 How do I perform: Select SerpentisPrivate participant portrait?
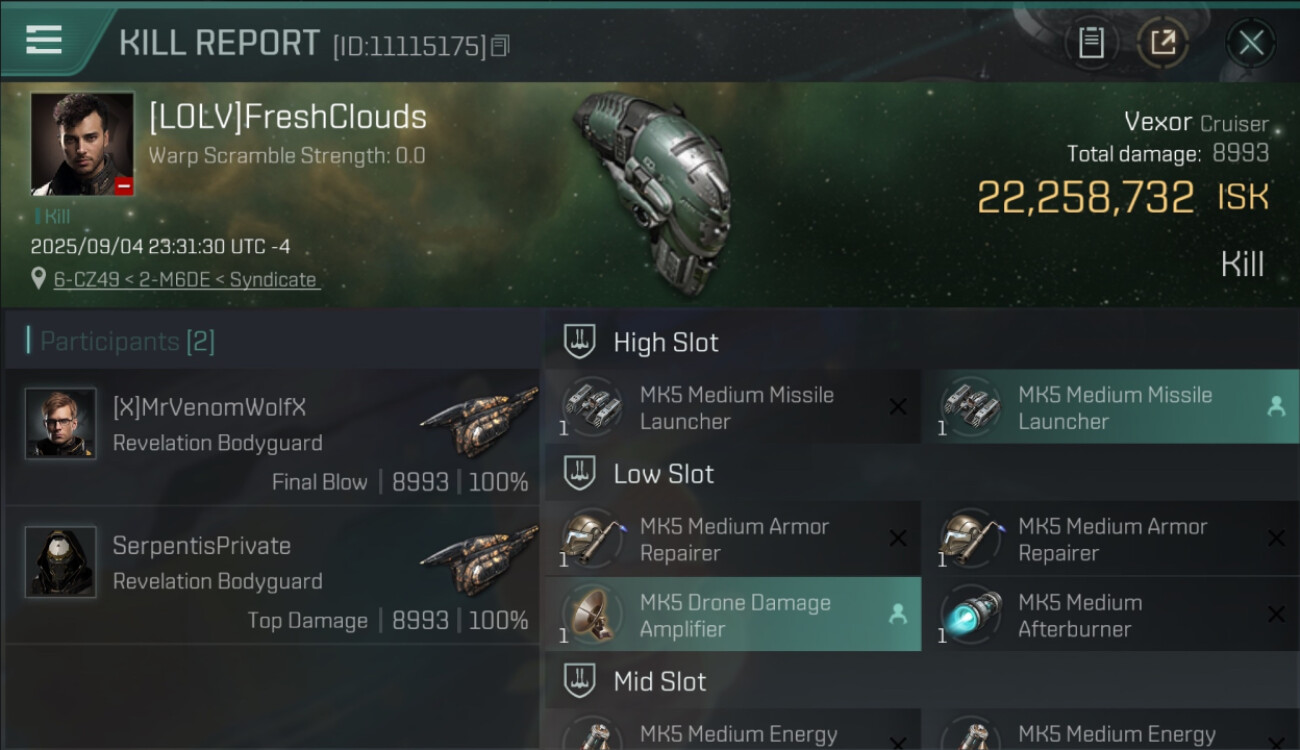click(61, 562)
